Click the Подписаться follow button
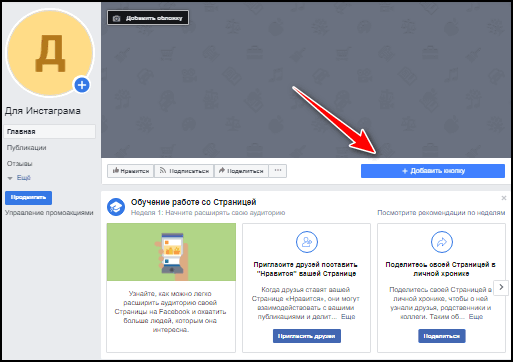513x362 pixels. 184,171
